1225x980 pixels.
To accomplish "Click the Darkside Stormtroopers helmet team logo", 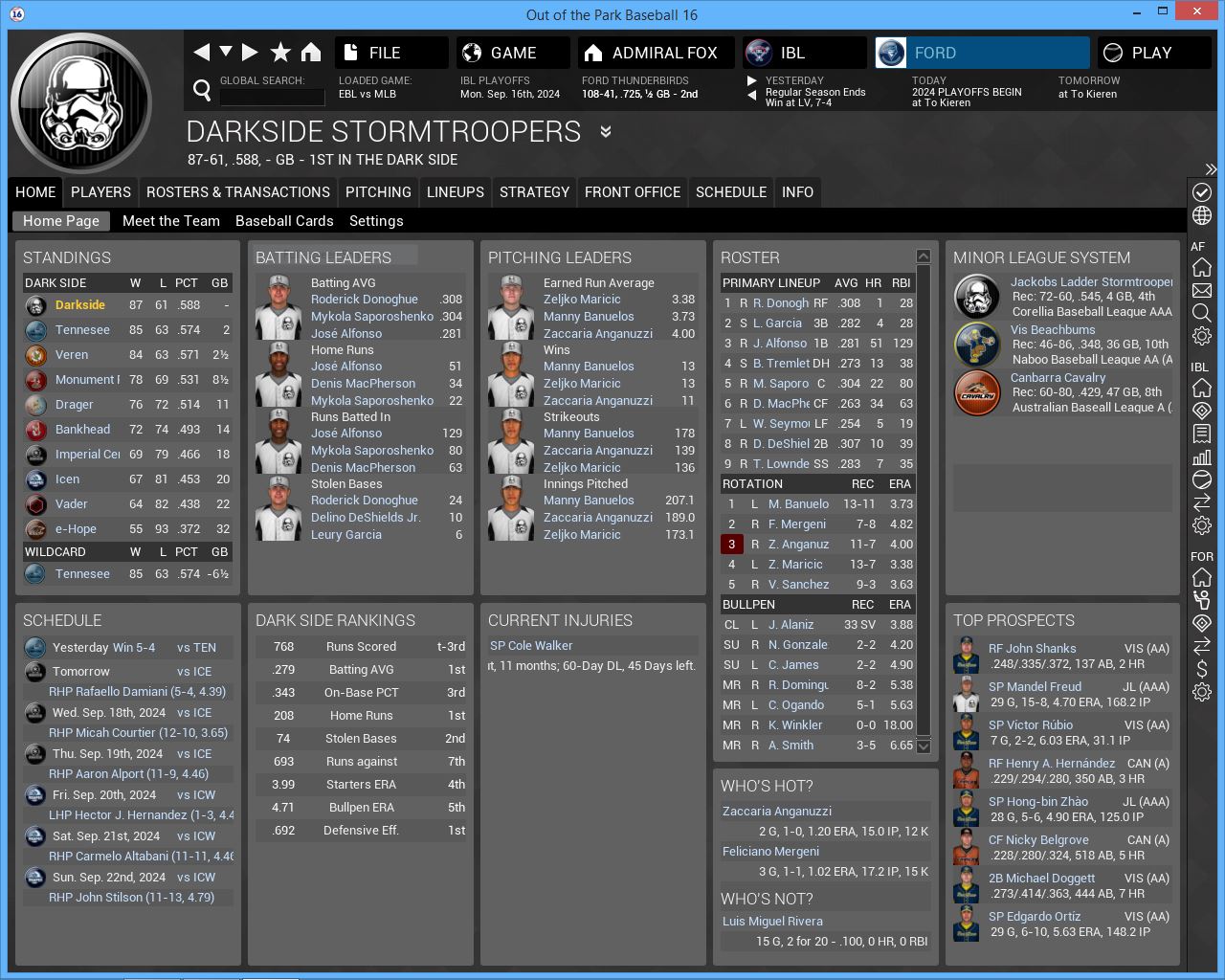I will [x=80, y=103].
